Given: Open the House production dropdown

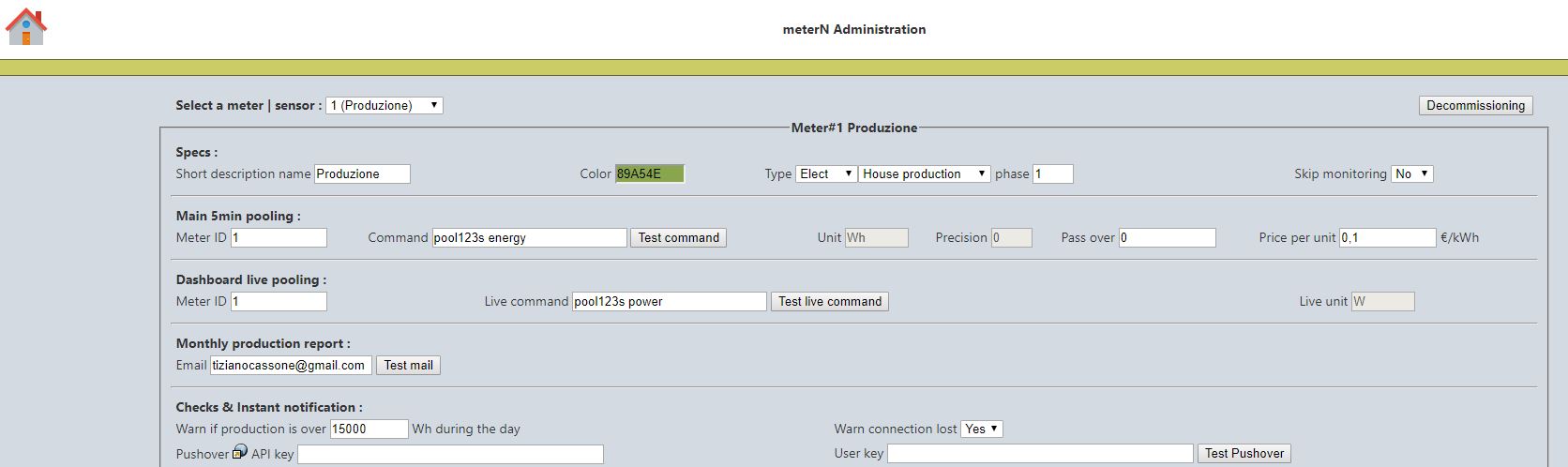Looking at the screenshot, I should point(925,173).
